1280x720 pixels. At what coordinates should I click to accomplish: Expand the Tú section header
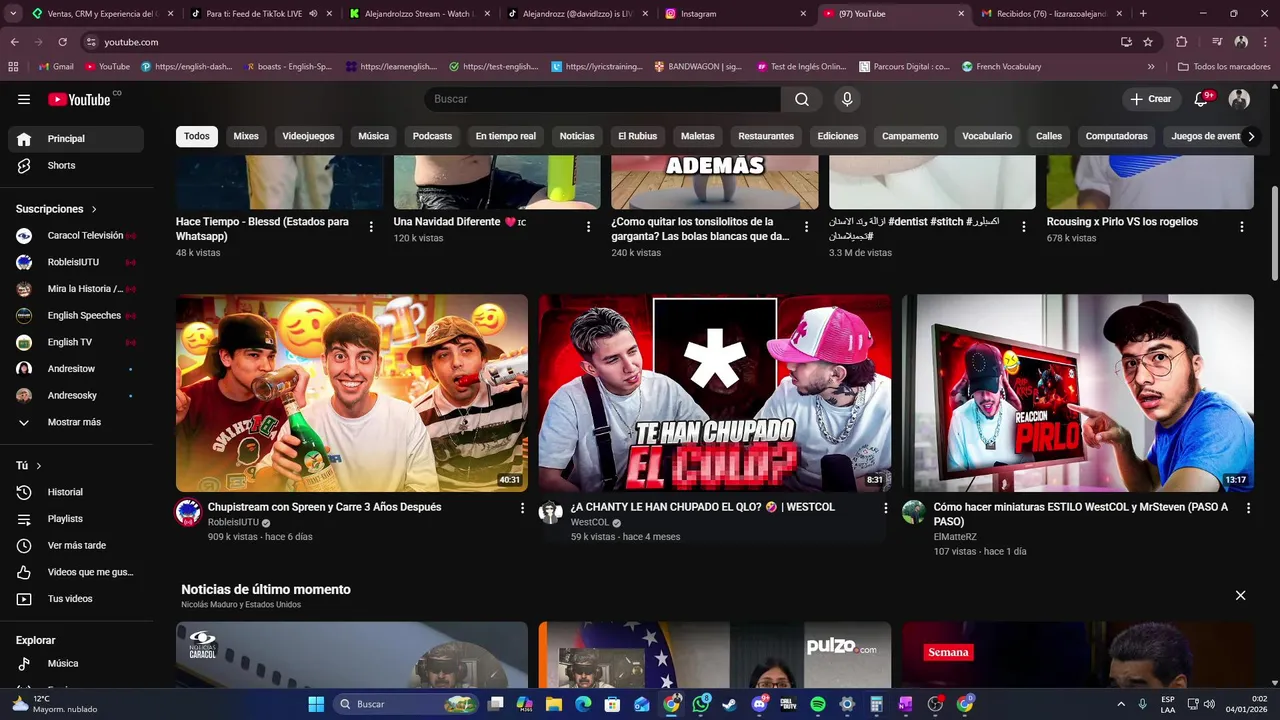tap(29, 466)
